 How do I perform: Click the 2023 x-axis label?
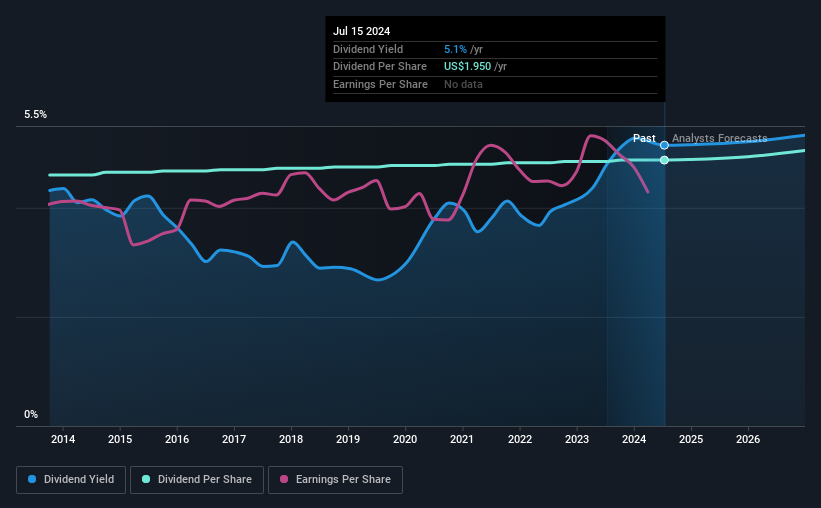point(577,439)
